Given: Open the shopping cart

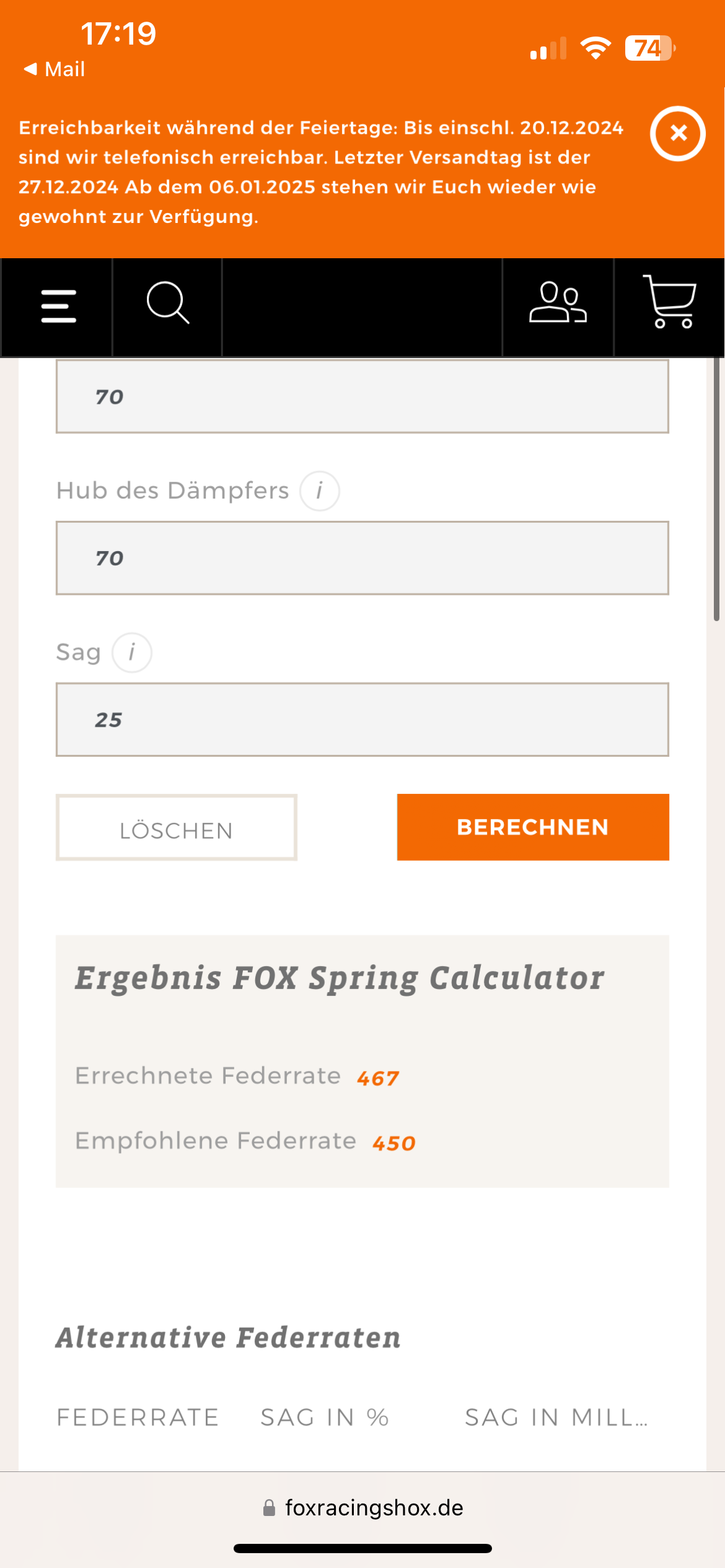Looking at the screenshot, I should 670,302.
